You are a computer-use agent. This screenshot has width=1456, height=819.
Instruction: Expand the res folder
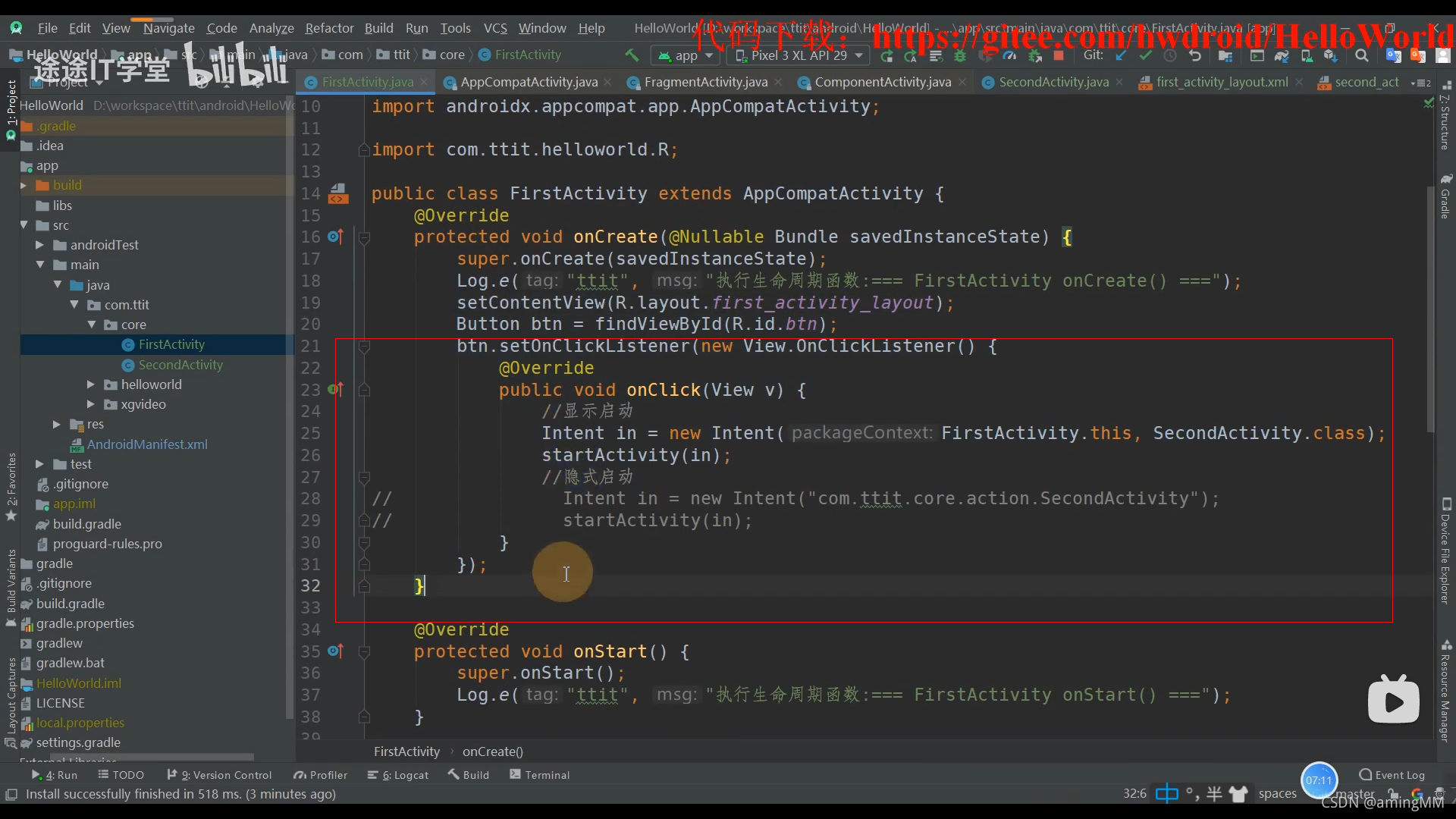[x=57, y=424]
